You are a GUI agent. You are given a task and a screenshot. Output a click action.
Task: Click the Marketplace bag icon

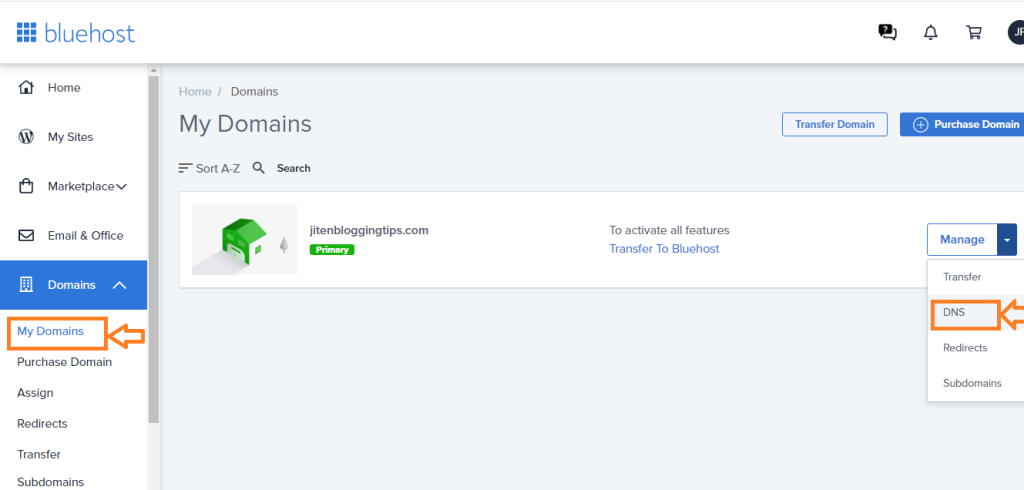(26, 186)
